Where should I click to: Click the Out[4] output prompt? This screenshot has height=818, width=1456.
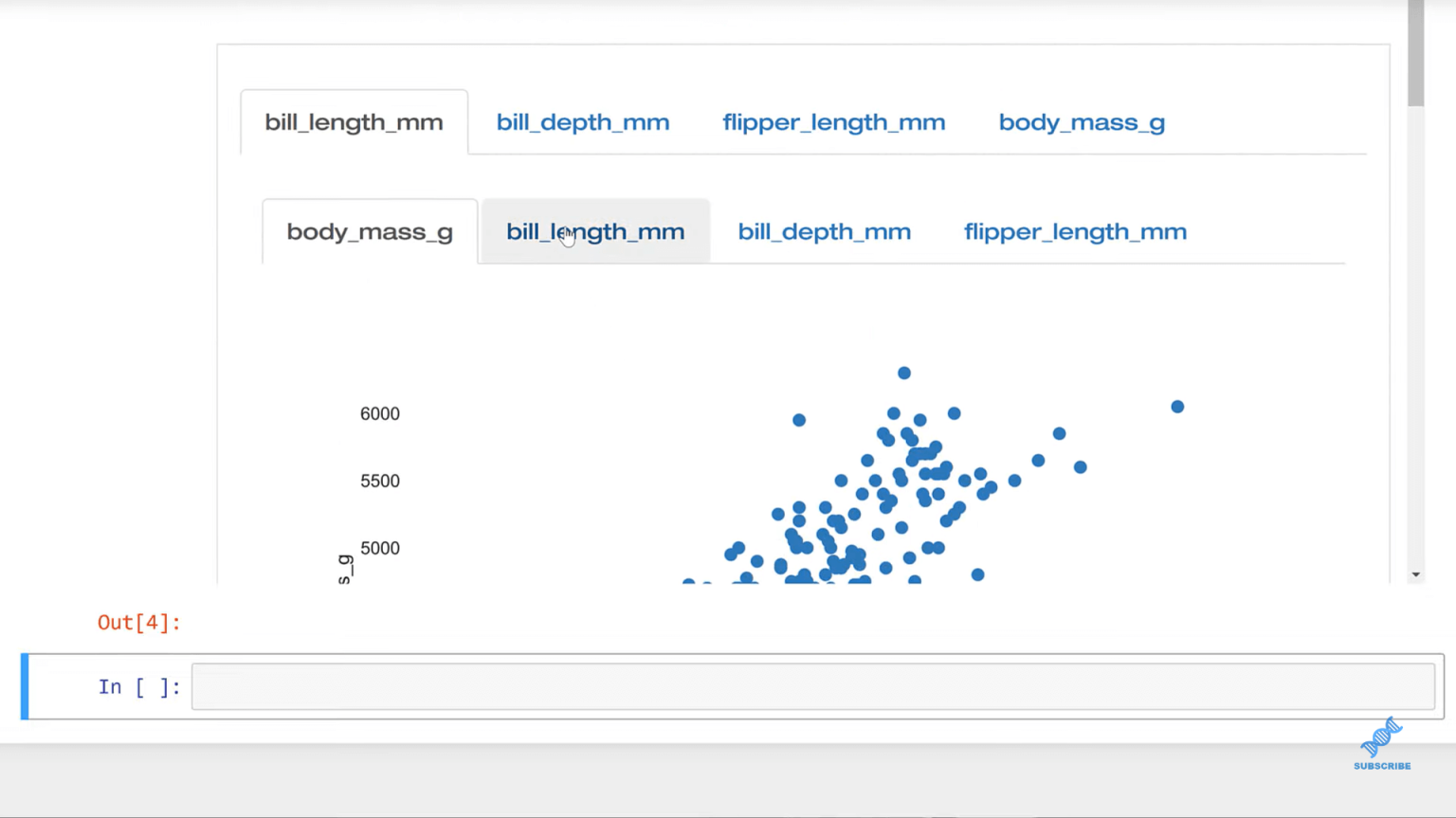(x=139, y=623)
